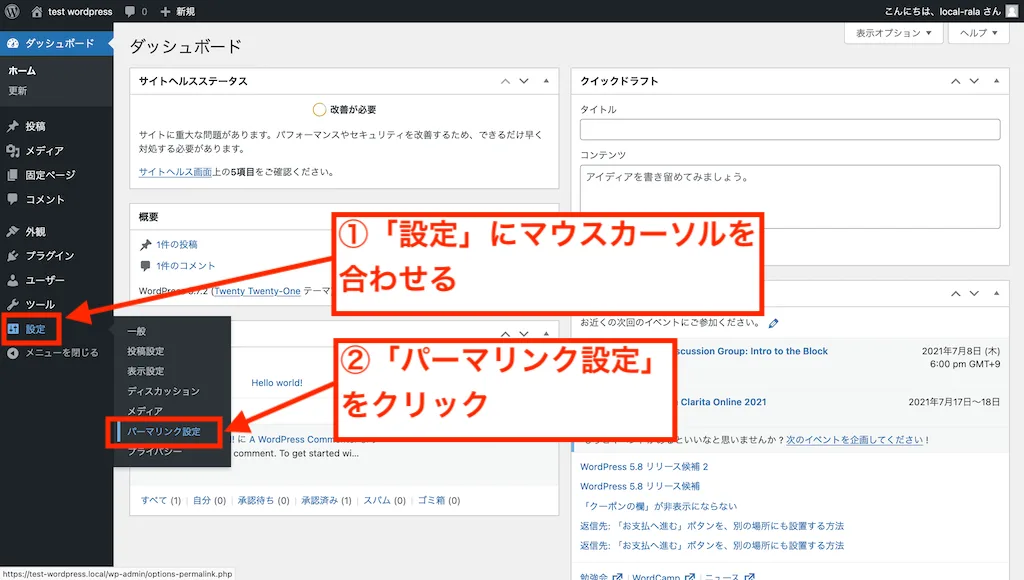Image resolution: width=1024 pixels, height=580 pixels.
Task: Open 「クーポンの欄」が非表示にならない link
Action: click(658, 506)
